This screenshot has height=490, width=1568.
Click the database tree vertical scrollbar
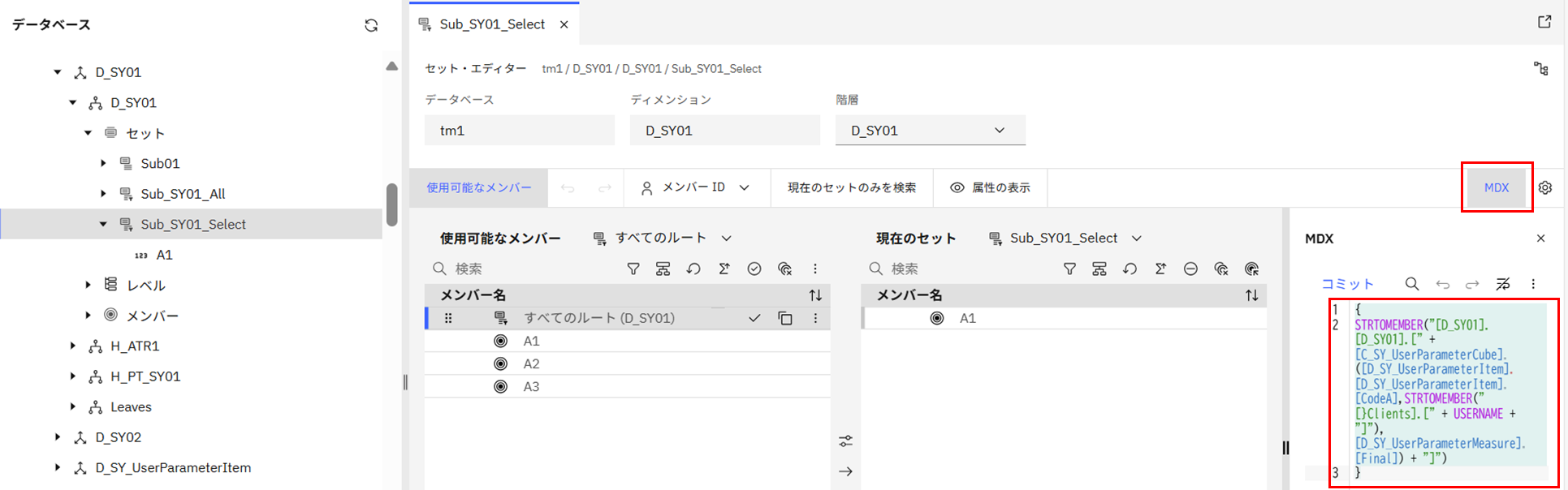[392, 204]
